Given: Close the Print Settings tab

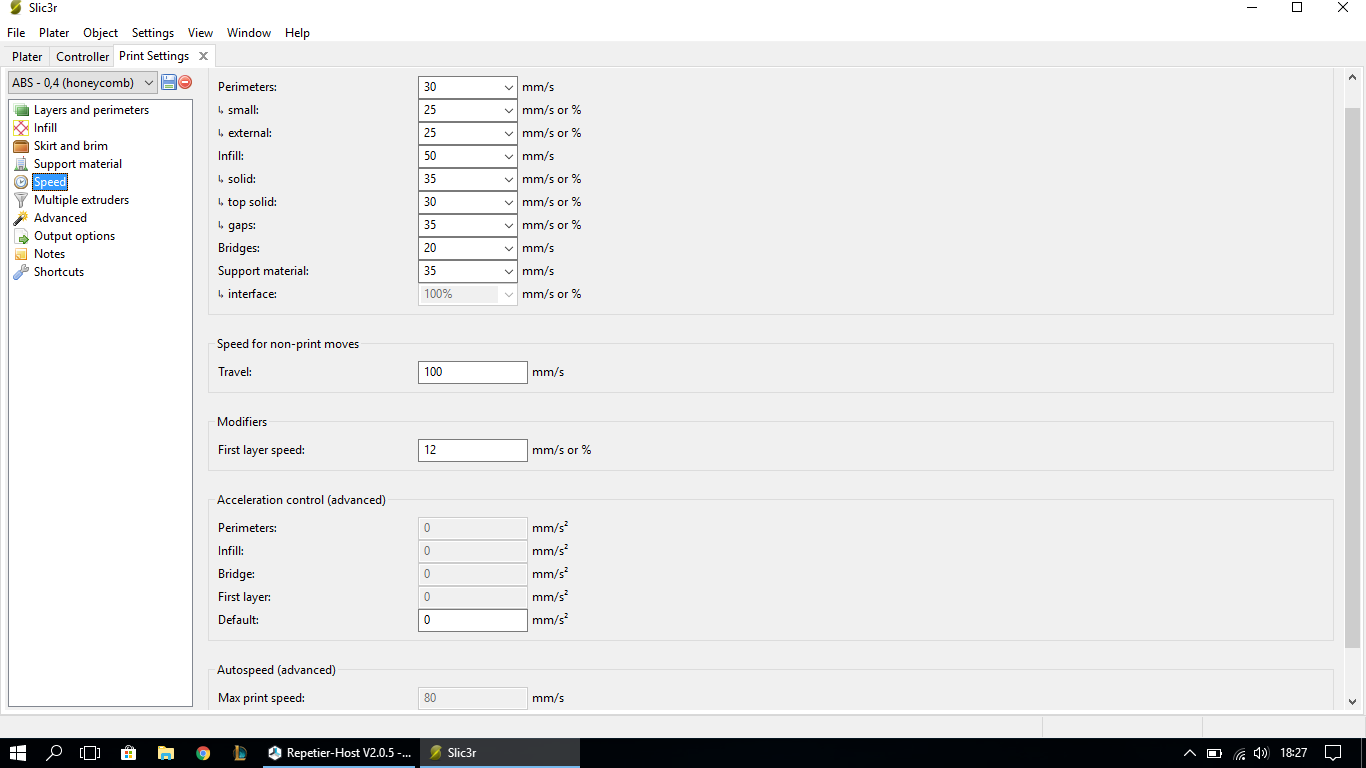Looking at the screenshot, I should (x=203, y=56).
